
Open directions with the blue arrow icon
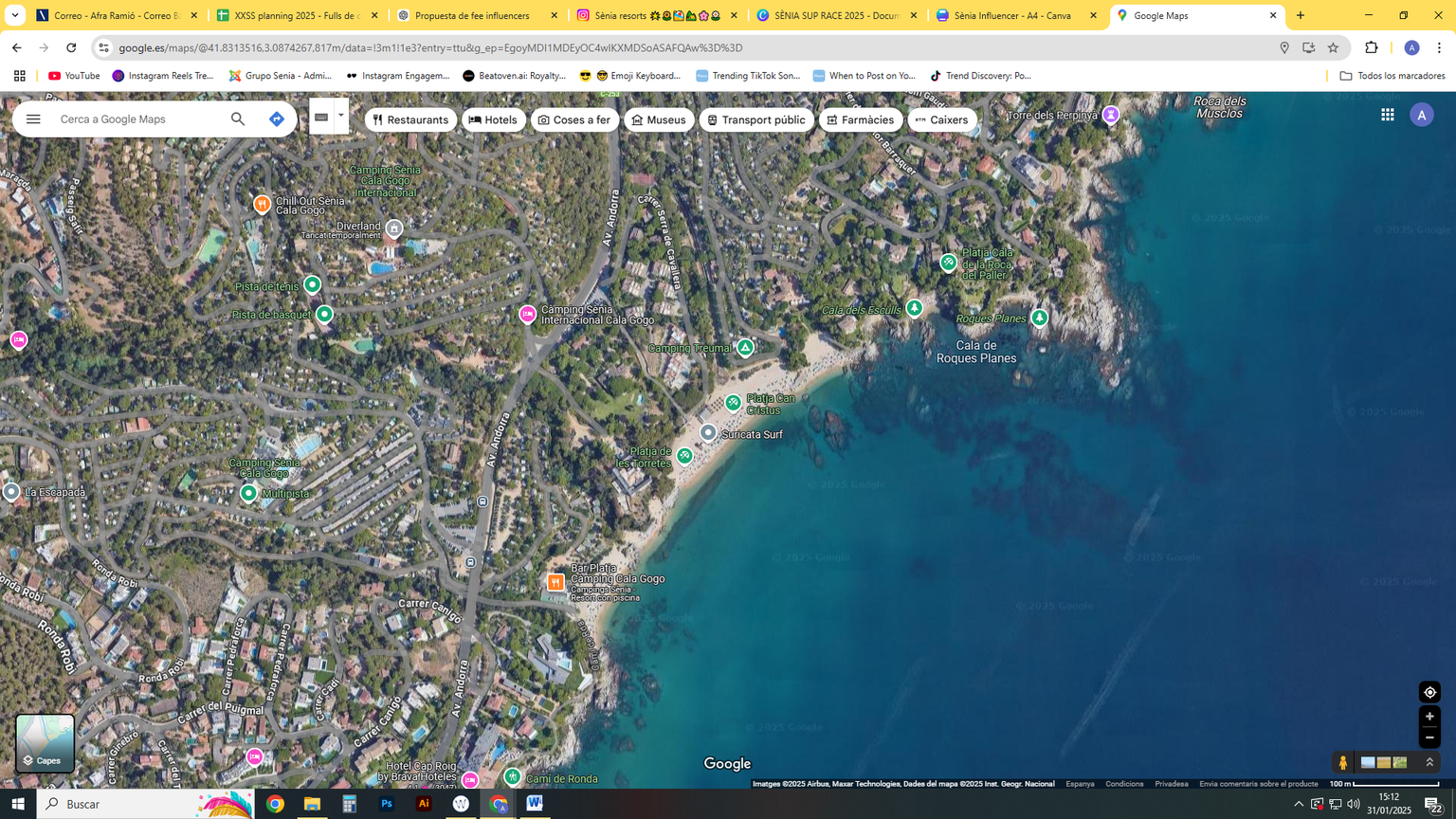[277, 119]
